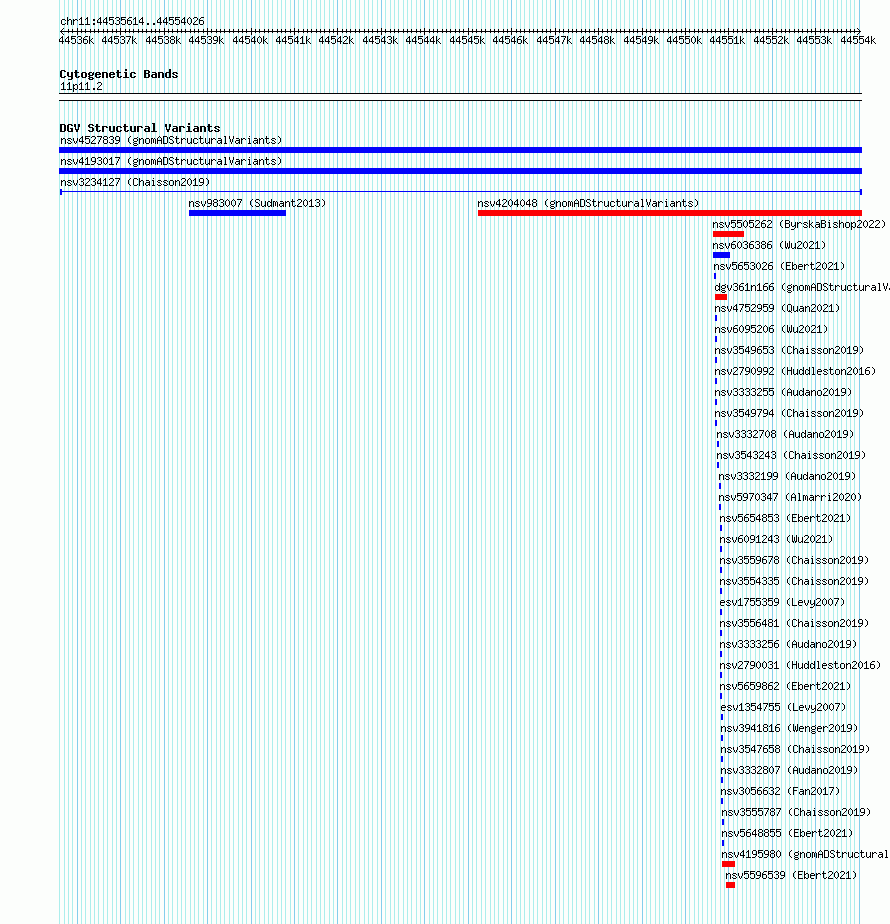Click the 44551k ruler tick label

tap(727, 41)
